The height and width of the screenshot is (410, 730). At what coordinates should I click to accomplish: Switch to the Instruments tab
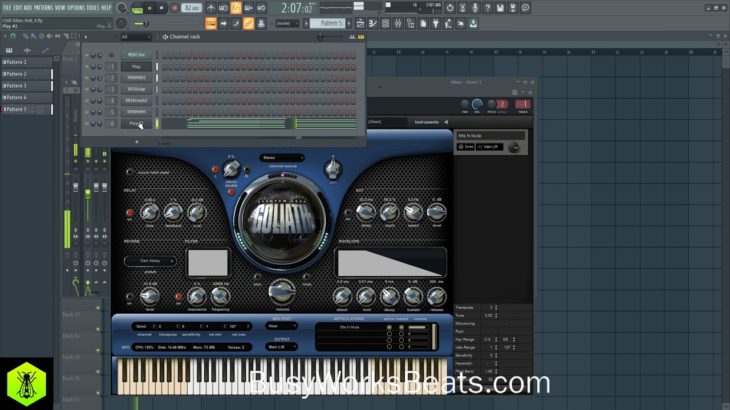point(426,122)
